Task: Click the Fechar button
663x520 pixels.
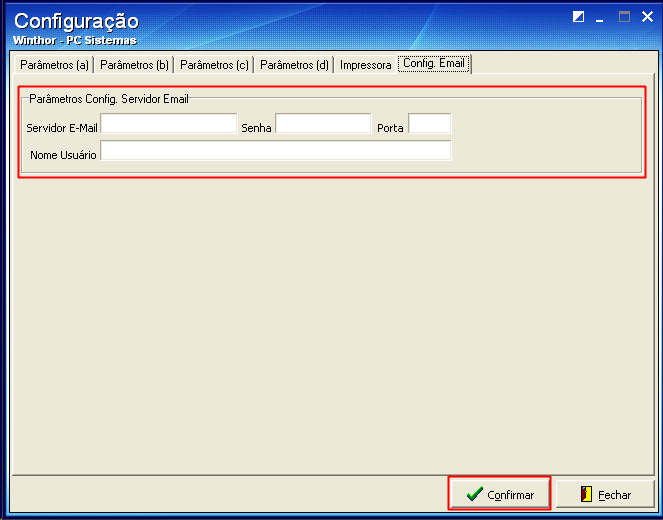Action: [605, 493]
